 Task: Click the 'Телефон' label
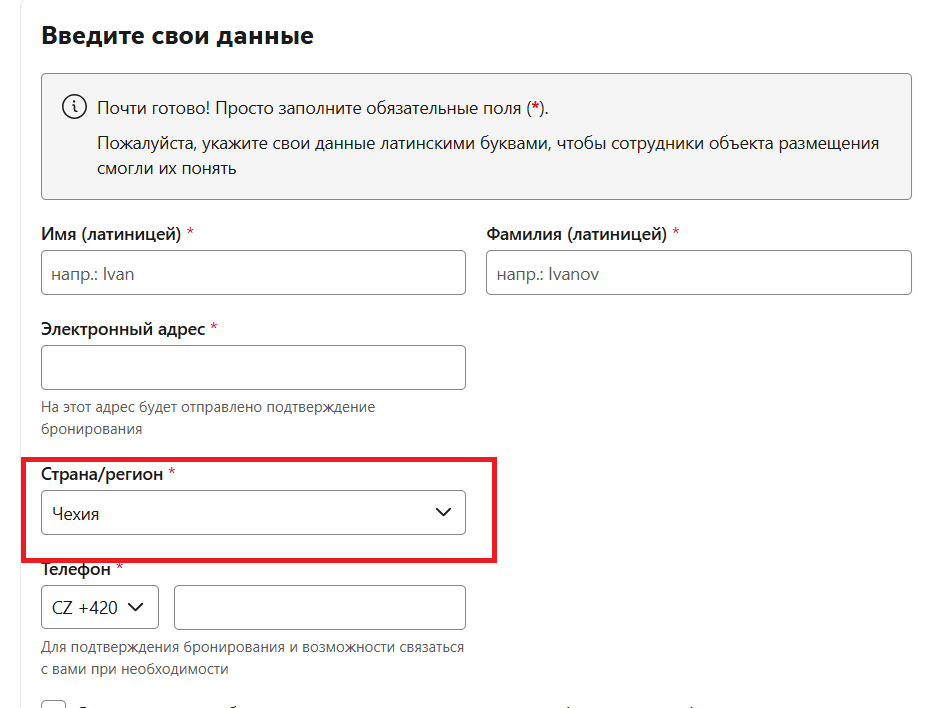76,569
